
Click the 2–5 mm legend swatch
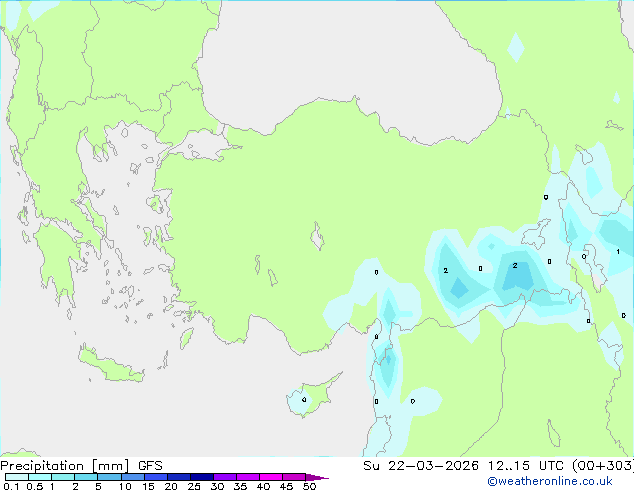click(x=86, y=477)
